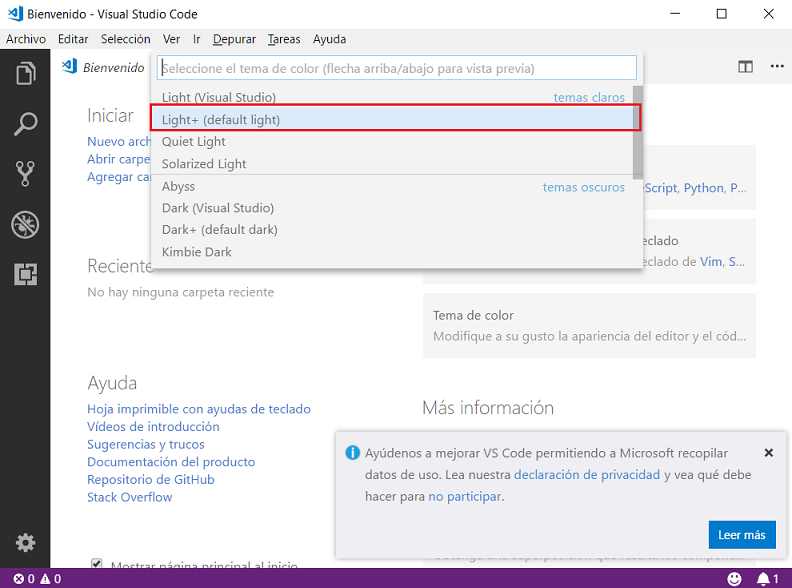The width and height of the screenshot is (792, 588).
Task: Select the Abyss theme
Action: point(392,186)
